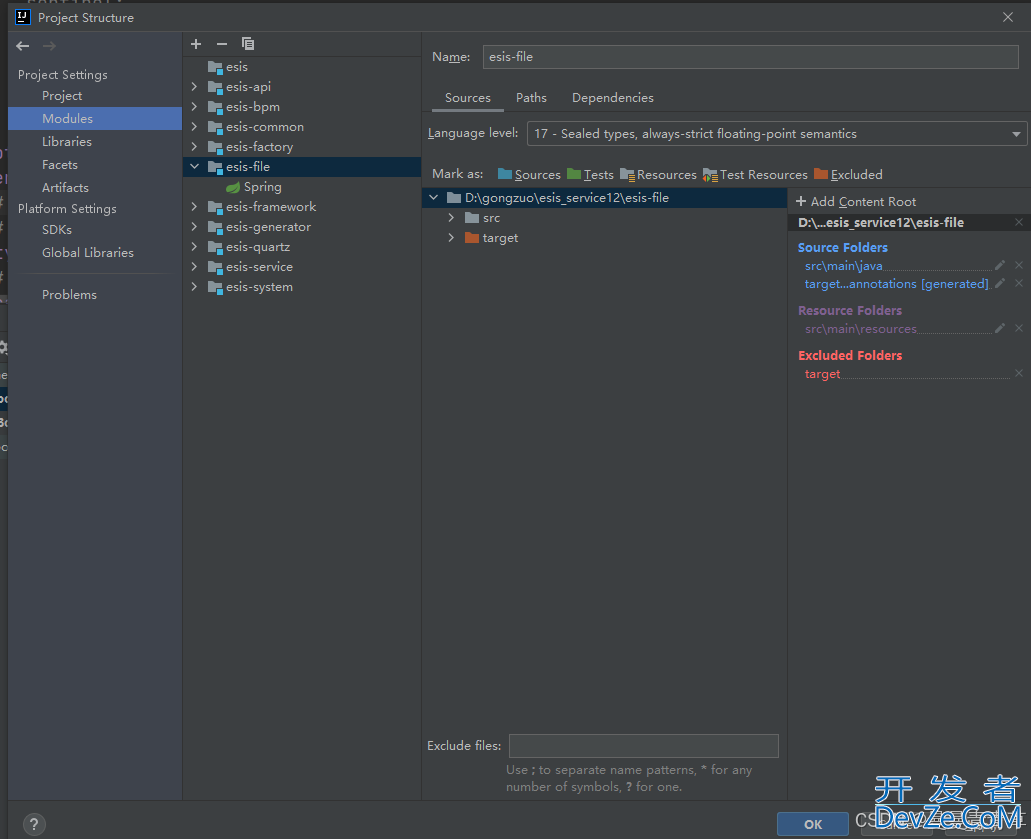
Task: Edit properties of src\main\java source folder
Action: coord(999,265)
